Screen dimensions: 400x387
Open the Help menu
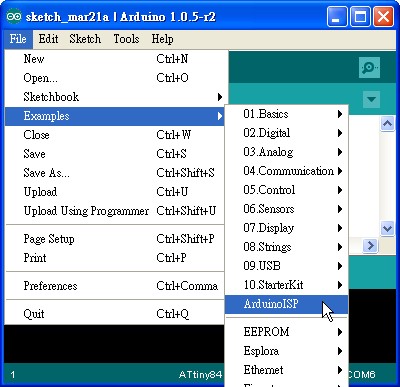pos(162,39)
